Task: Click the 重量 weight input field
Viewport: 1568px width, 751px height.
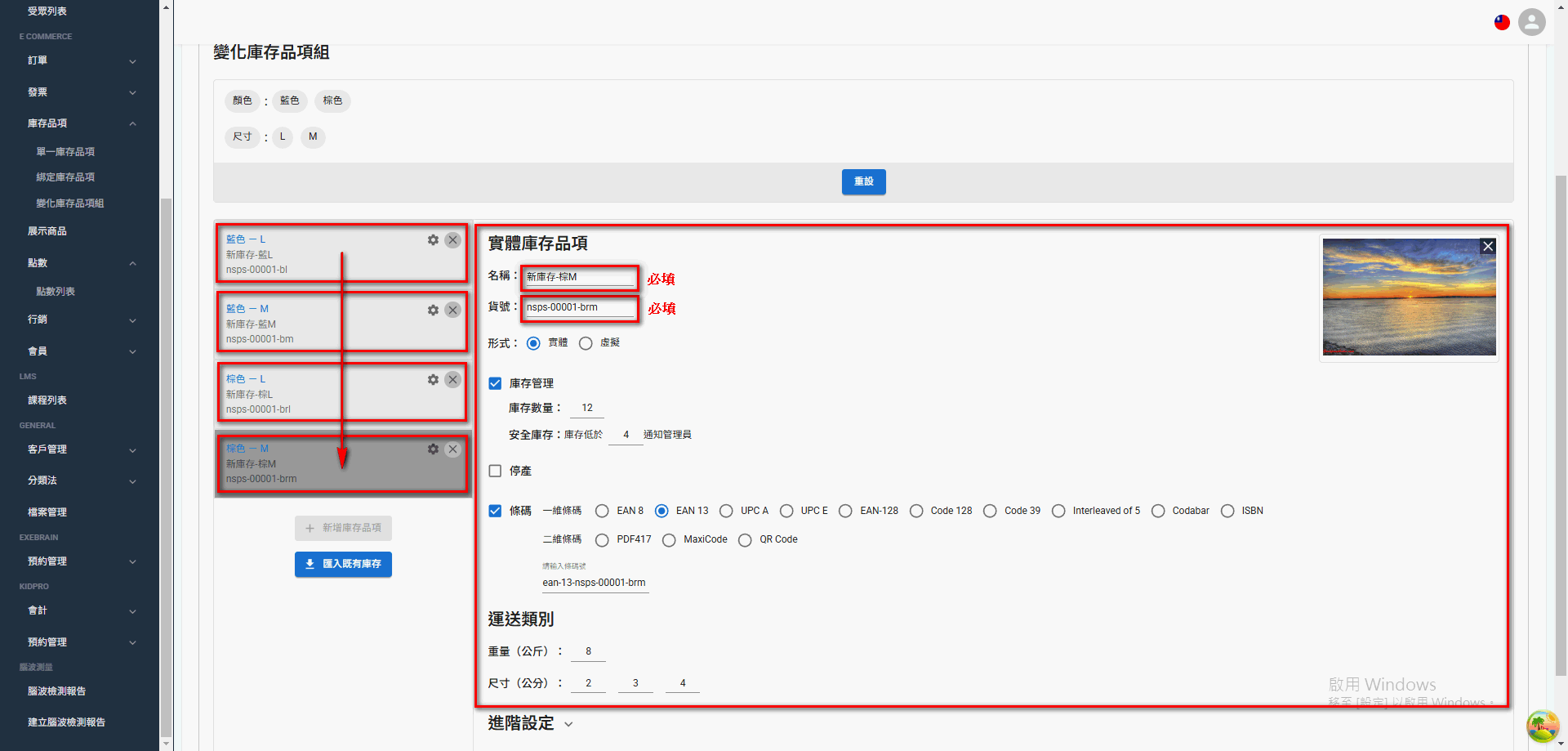Action: [588, 651]
